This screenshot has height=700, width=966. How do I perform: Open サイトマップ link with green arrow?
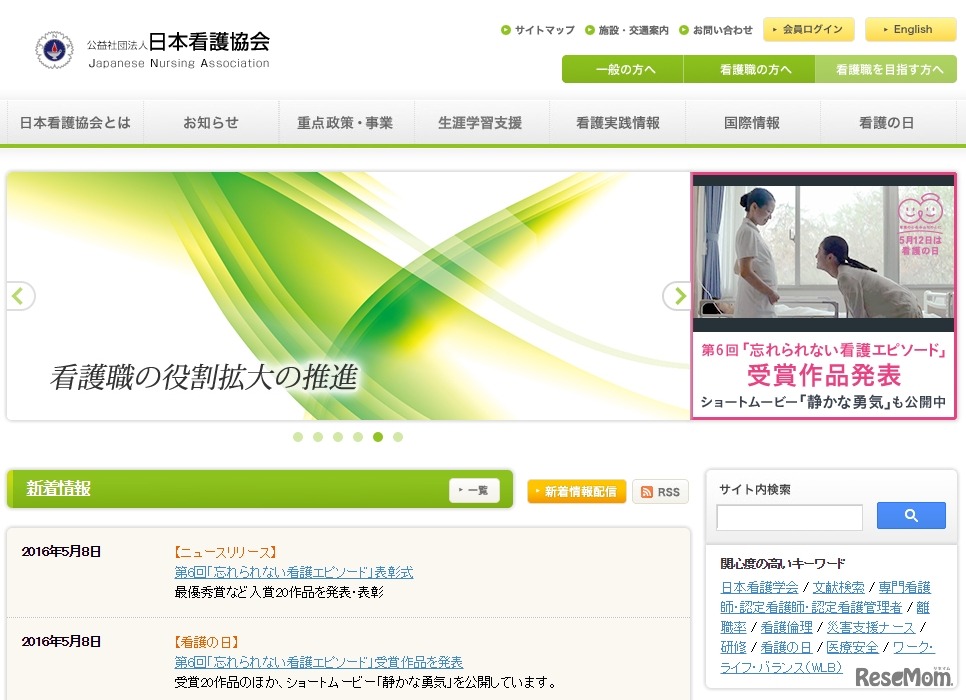coord(538,30)
